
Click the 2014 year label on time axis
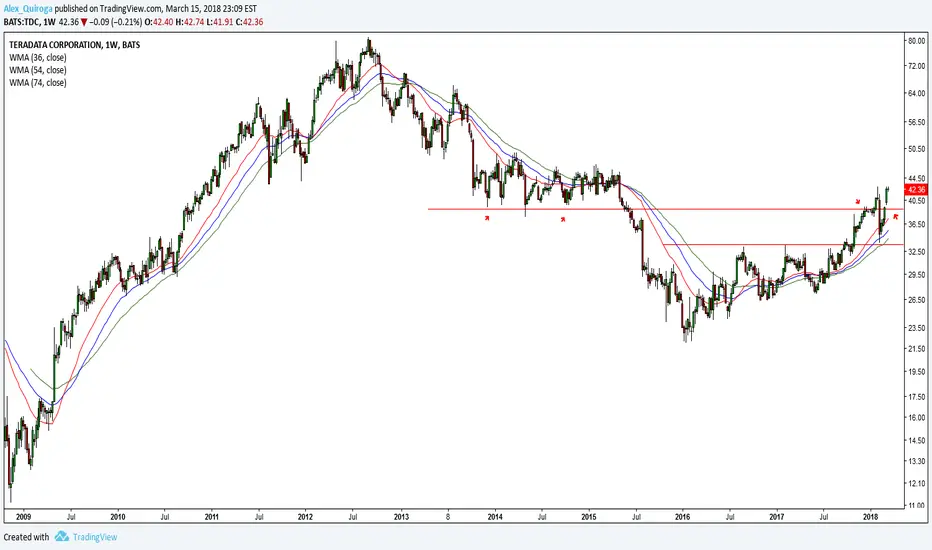click(495, 517)
